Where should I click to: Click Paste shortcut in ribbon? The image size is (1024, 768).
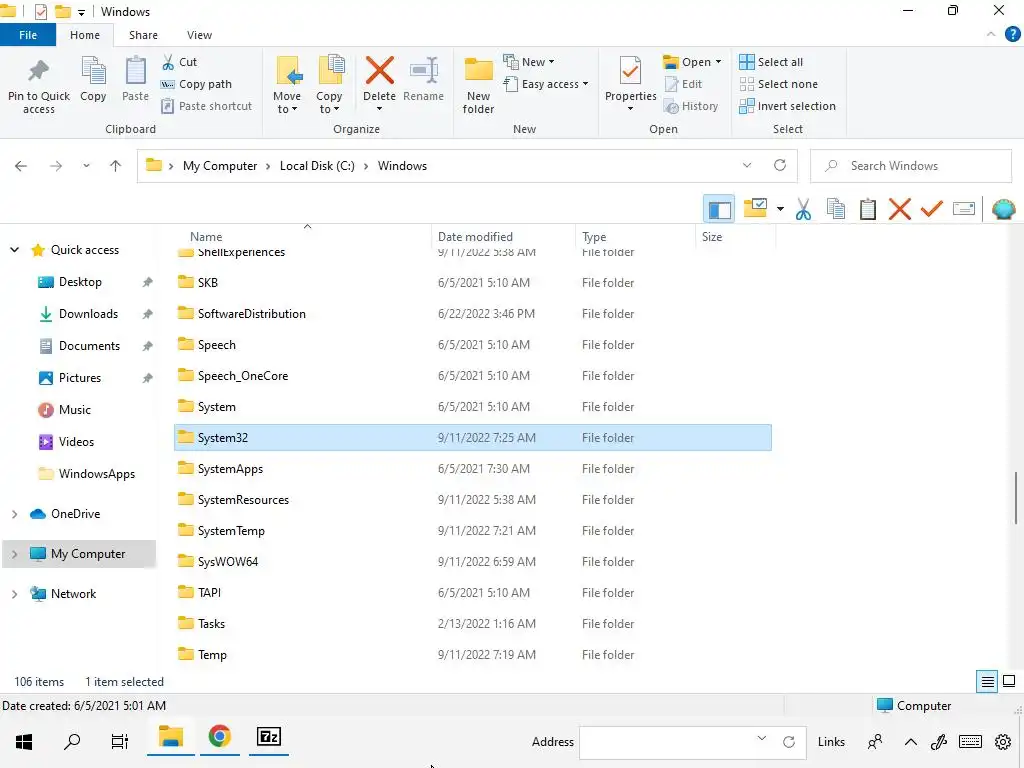pyautogui.click(x=207, y=106)
